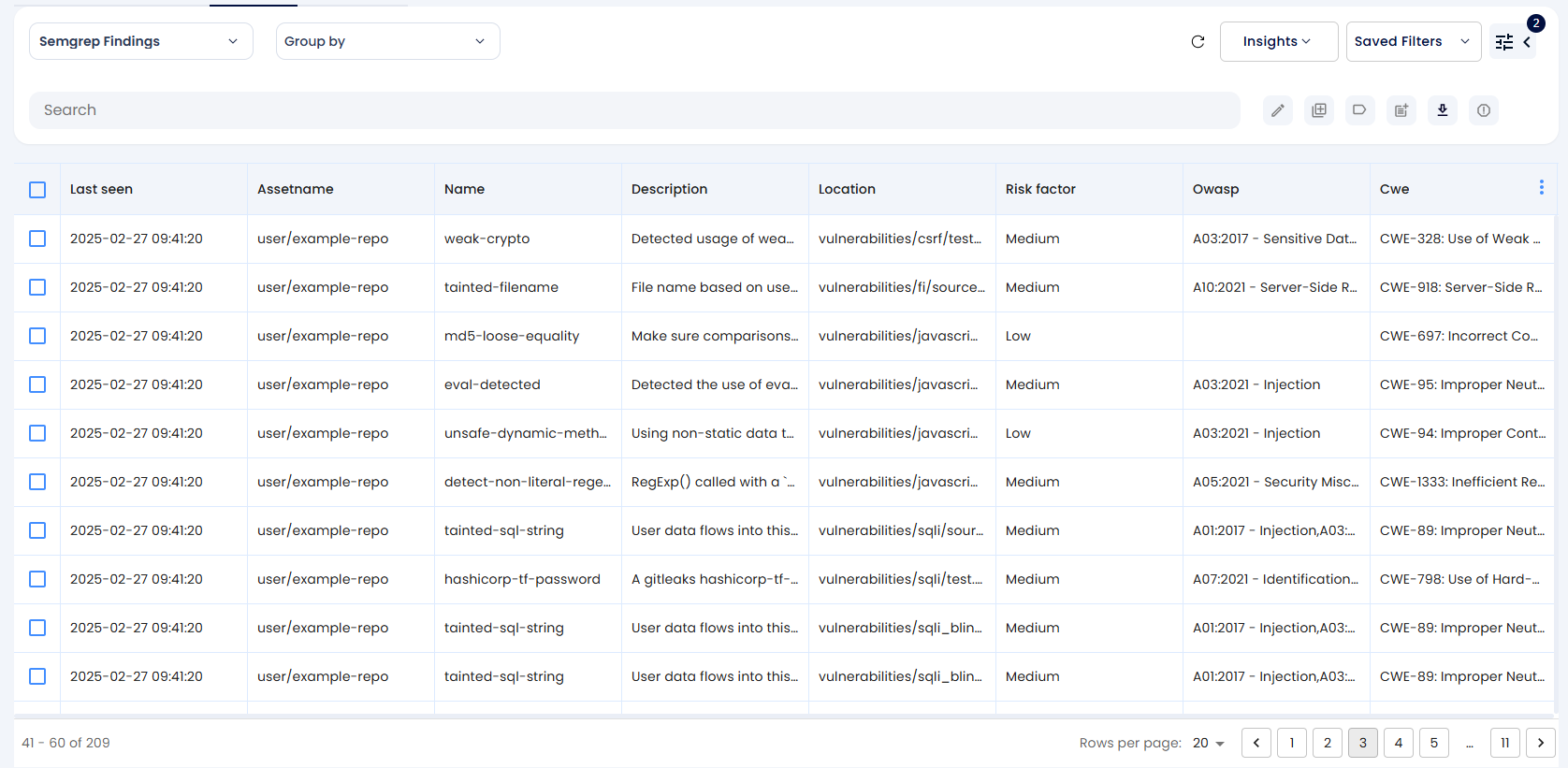Screen dimensions: 1568x768
Task: Click the pagination ellipsis
Action: [1470, 744]
